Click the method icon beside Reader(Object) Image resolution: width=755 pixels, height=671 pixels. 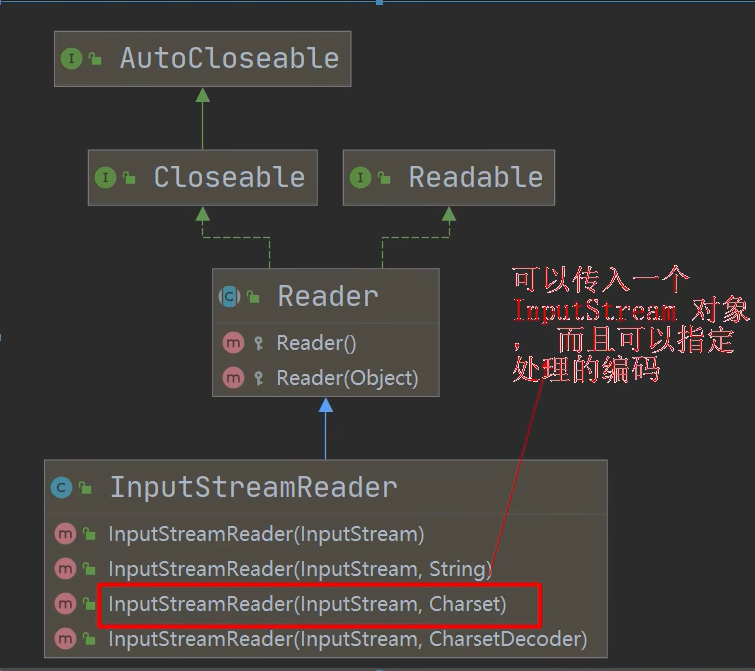pos(233,378)
